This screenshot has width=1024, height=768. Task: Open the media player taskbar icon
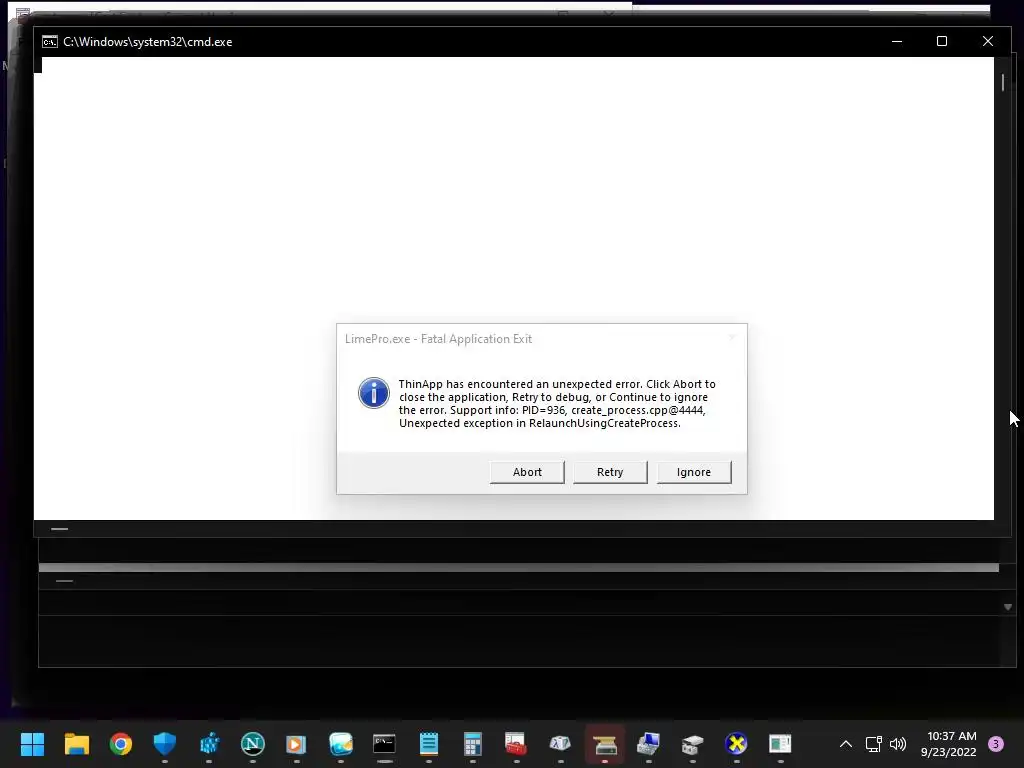(x=296, y=744)
